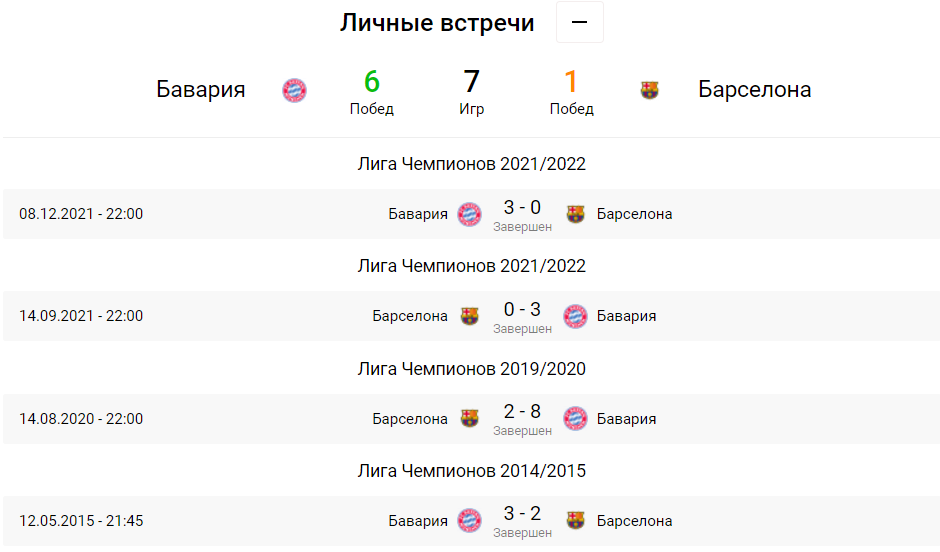Open the 0 - 3 match score
940x552 pixels.
(522, 309)
